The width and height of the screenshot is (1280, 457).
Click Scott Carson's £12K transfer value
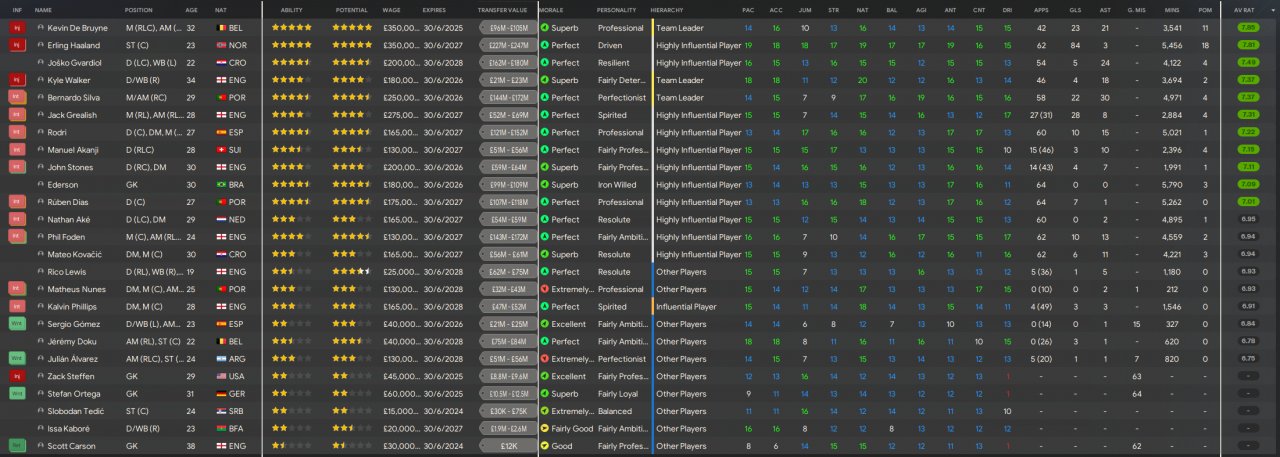(x=506, y=446)
